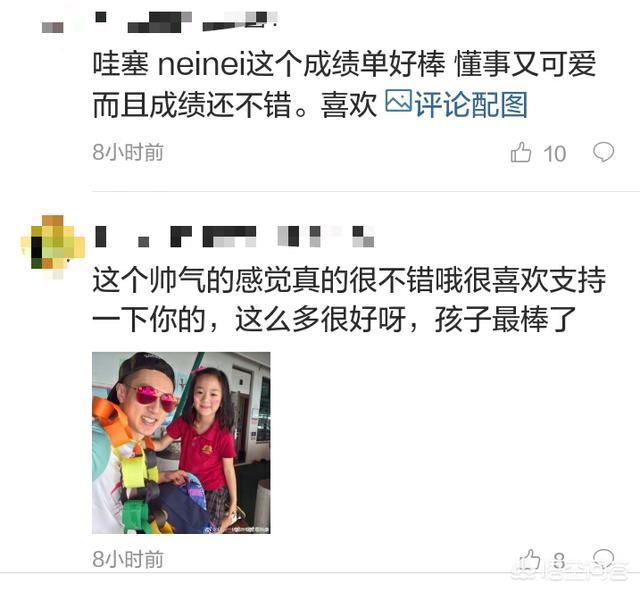Select the second comment text 这个帅气的感觉
Screen dimensions: 640x592
(349, 299)
